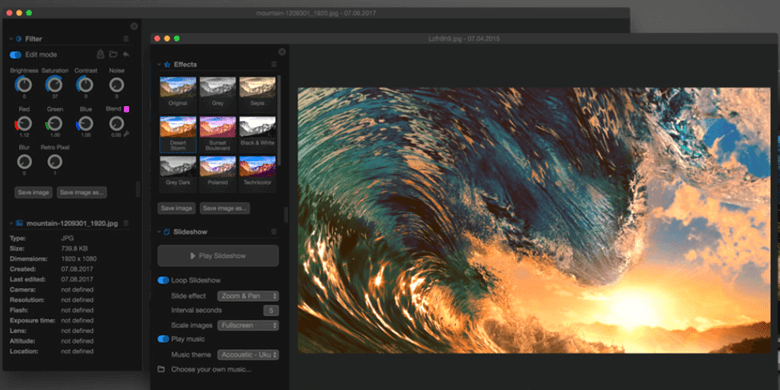Open the Effects panel hamburger menu
Viewport: 780px width, 390px height.
(274, 65)
